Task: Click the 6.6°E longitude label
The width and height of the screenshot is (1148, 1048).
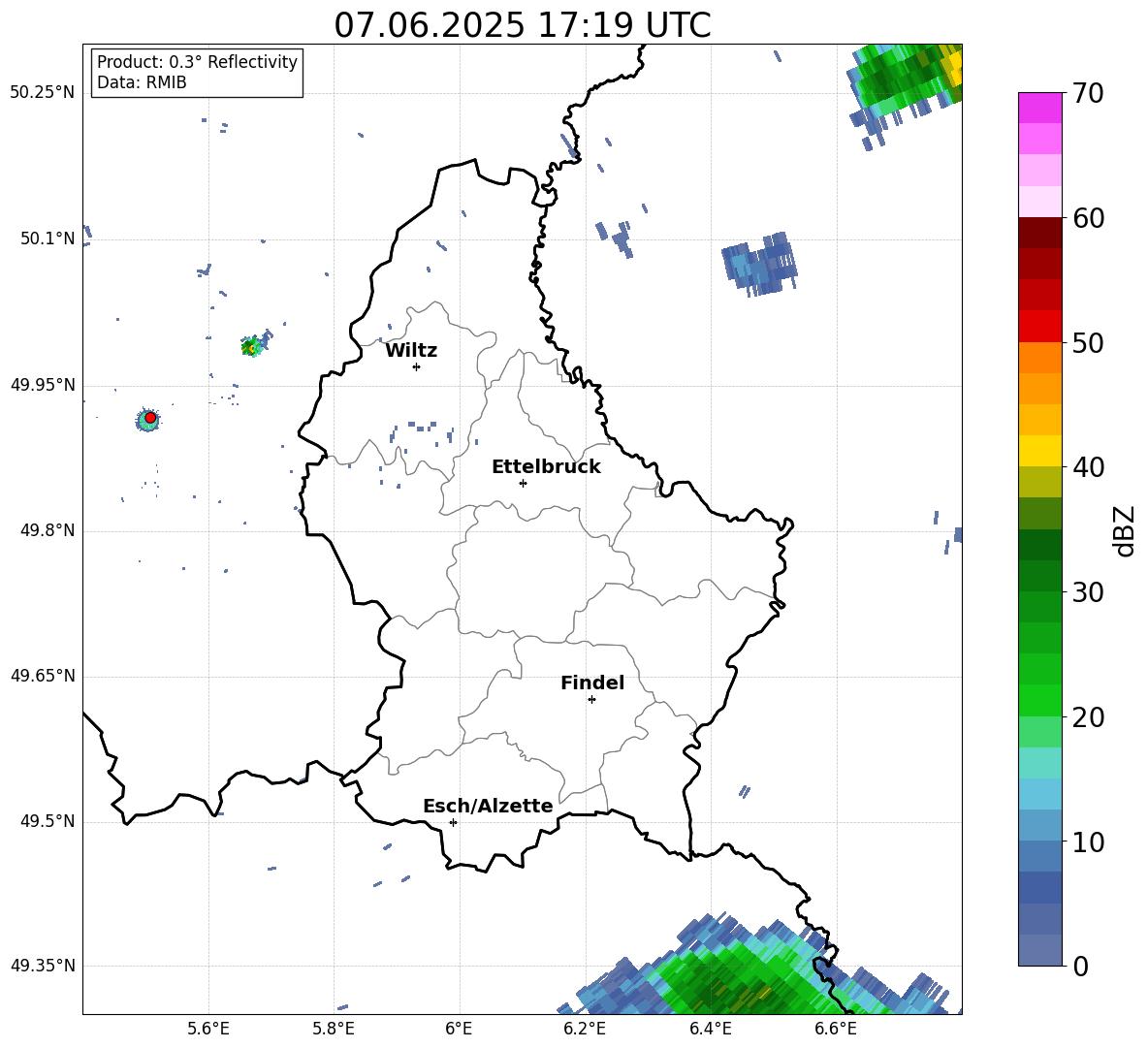Action: [836, 1029]
